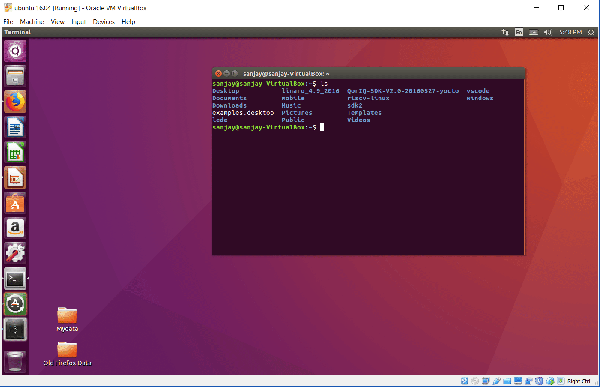Click the Desktop entry in terminal listing
The height and width of the screenshot is (387, 600).
point(226,91)
